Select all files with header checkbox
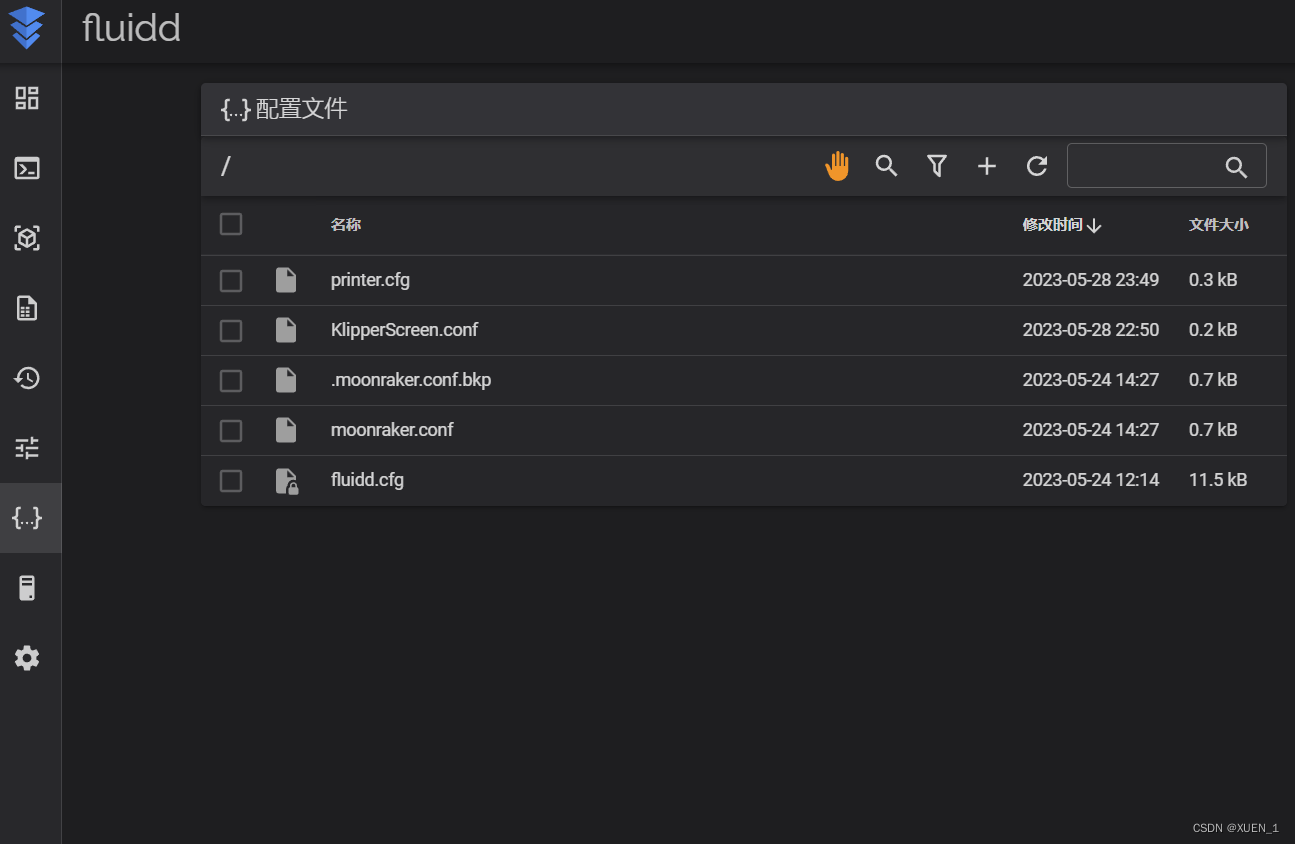 click(230, 224)
